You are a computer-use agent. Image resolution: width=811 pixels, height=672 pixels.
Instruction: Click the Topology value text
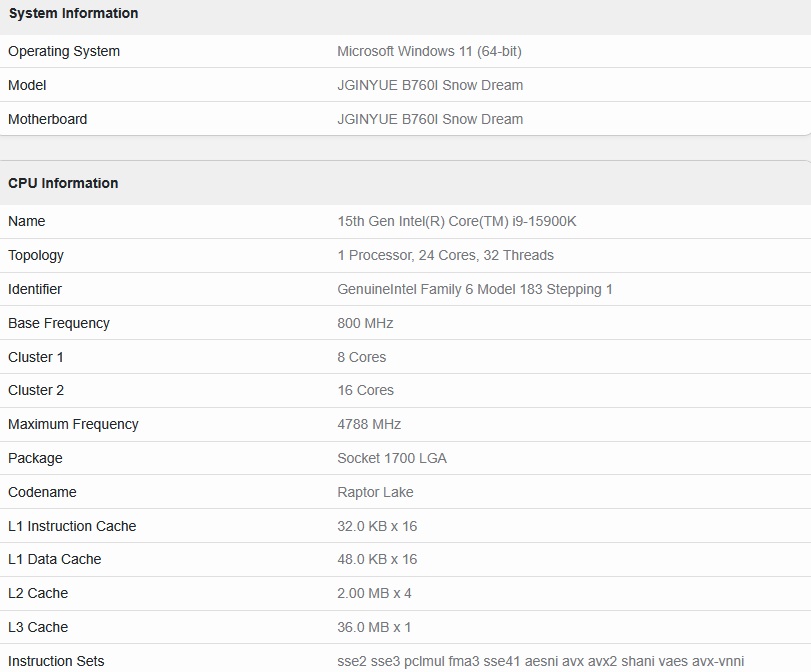coord(445,255)
